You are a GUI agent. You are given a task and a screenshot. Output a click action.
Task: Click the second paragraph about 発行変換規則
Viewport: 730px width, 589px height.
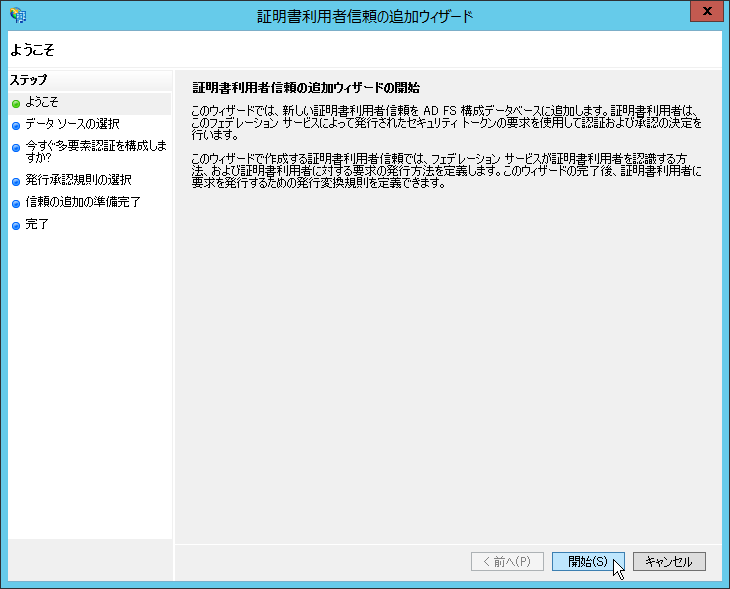coord(446,171)
